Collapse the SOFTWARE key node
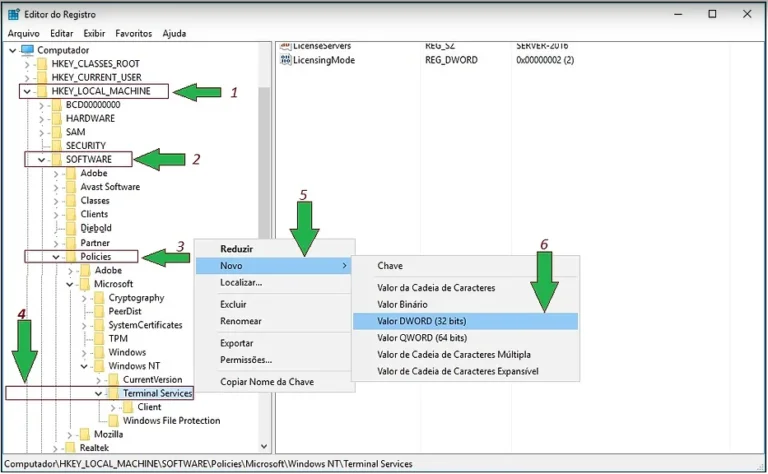 click(x=41, y=159)
